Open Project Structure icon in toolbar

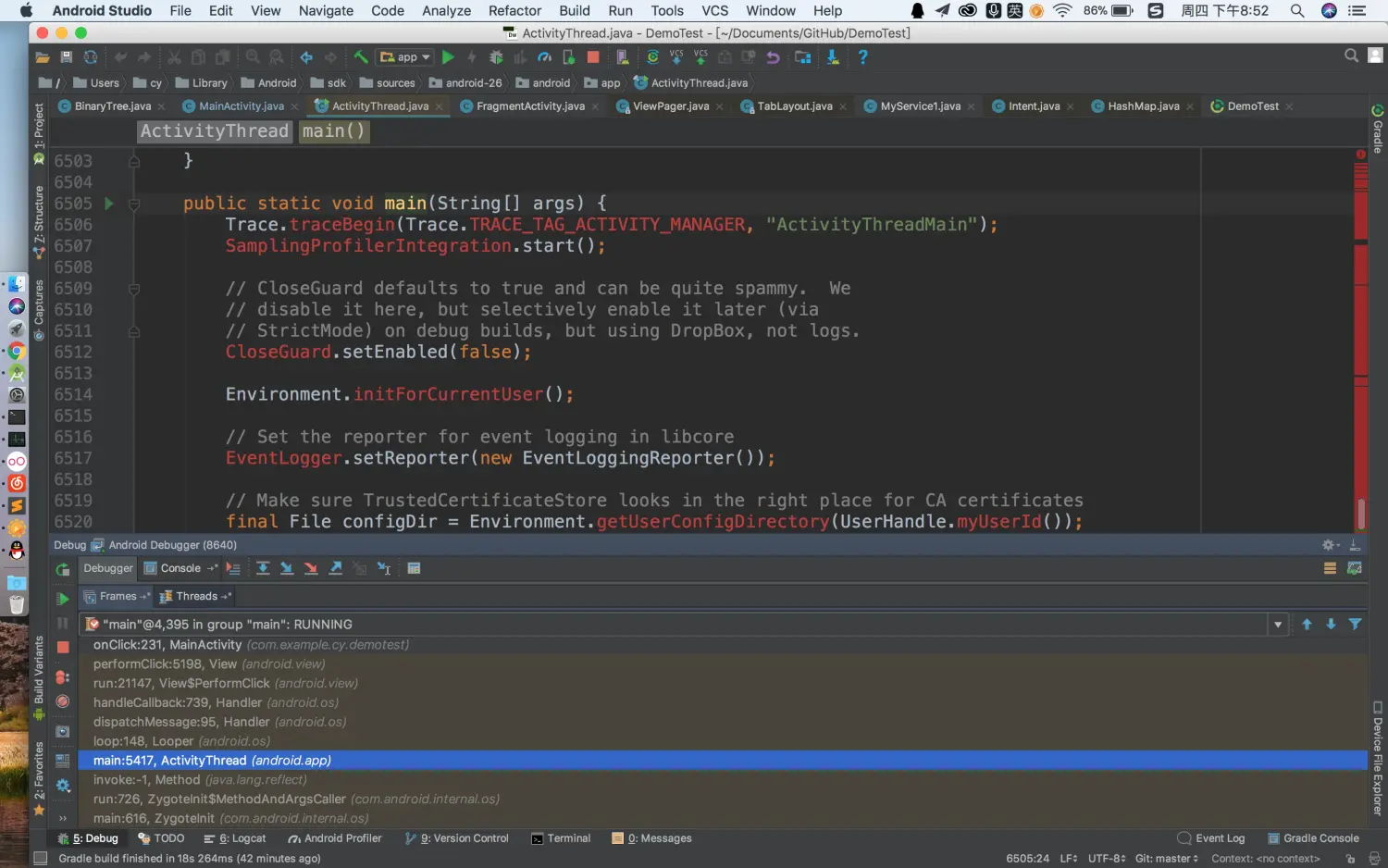click(803, 57)
